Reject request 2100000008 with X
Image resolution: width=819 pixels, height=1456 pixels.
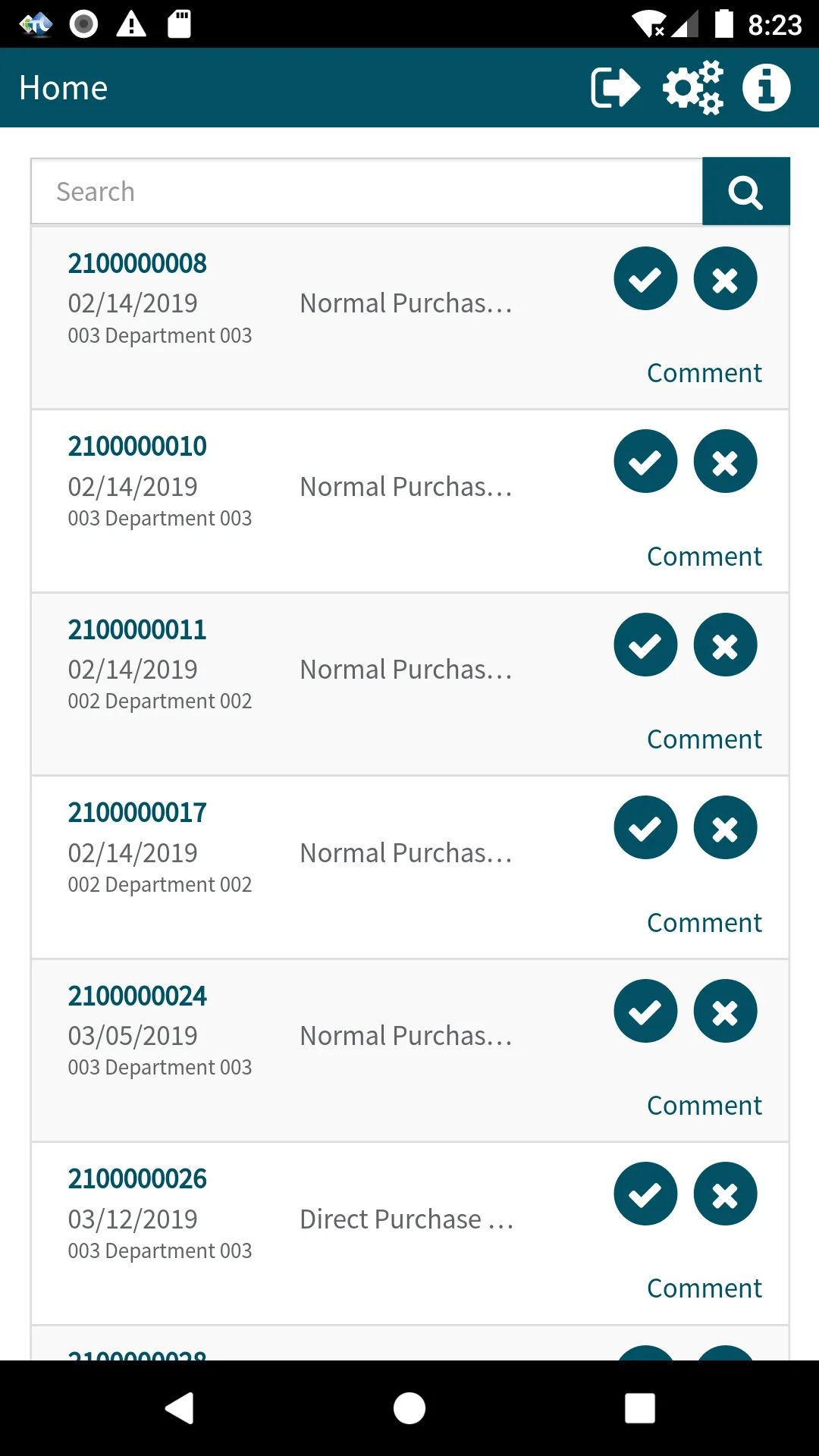point(725,278)
